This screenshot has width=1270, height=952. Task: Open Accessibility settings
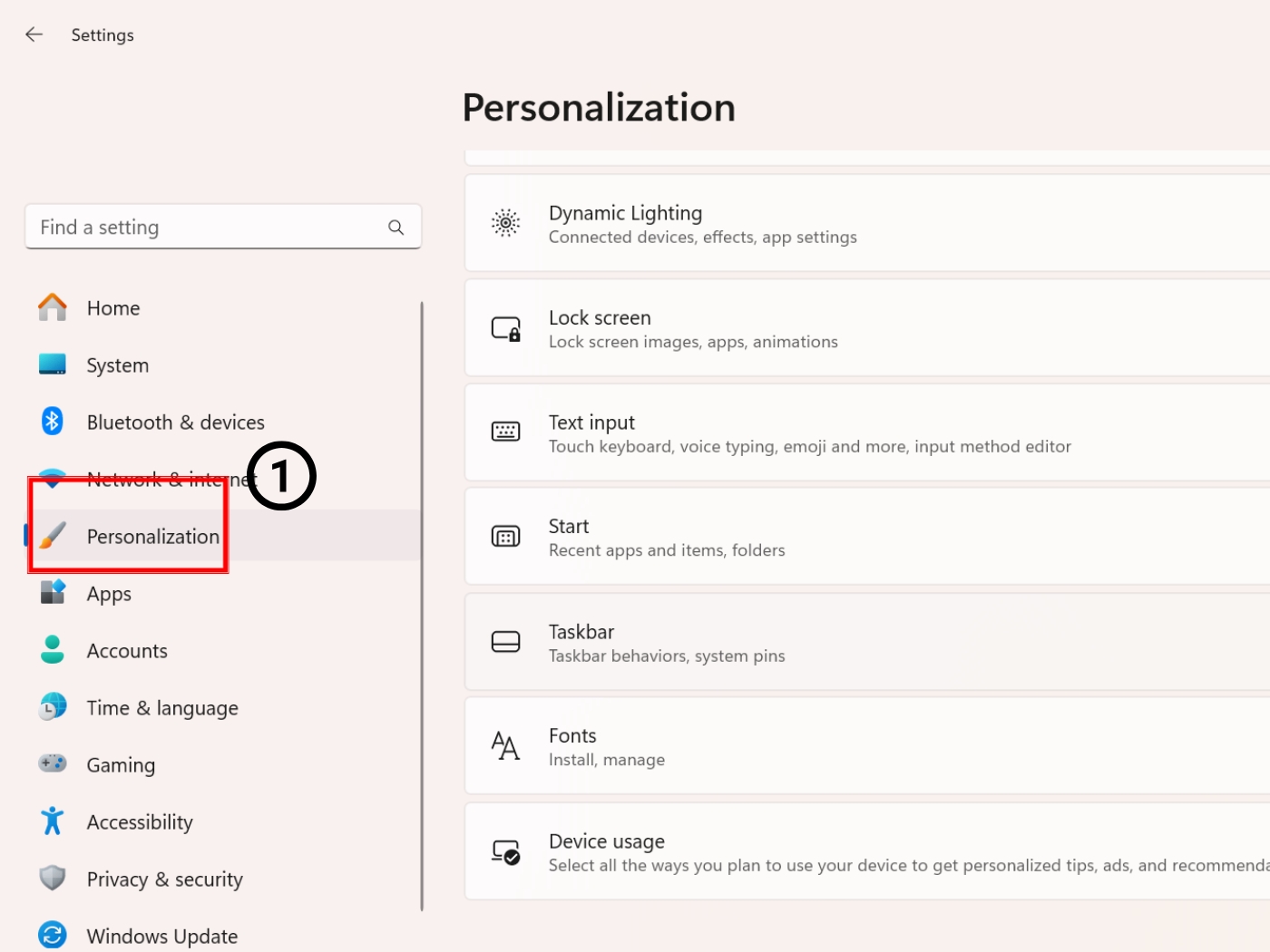pyautogui.click(x=223, y=822)
